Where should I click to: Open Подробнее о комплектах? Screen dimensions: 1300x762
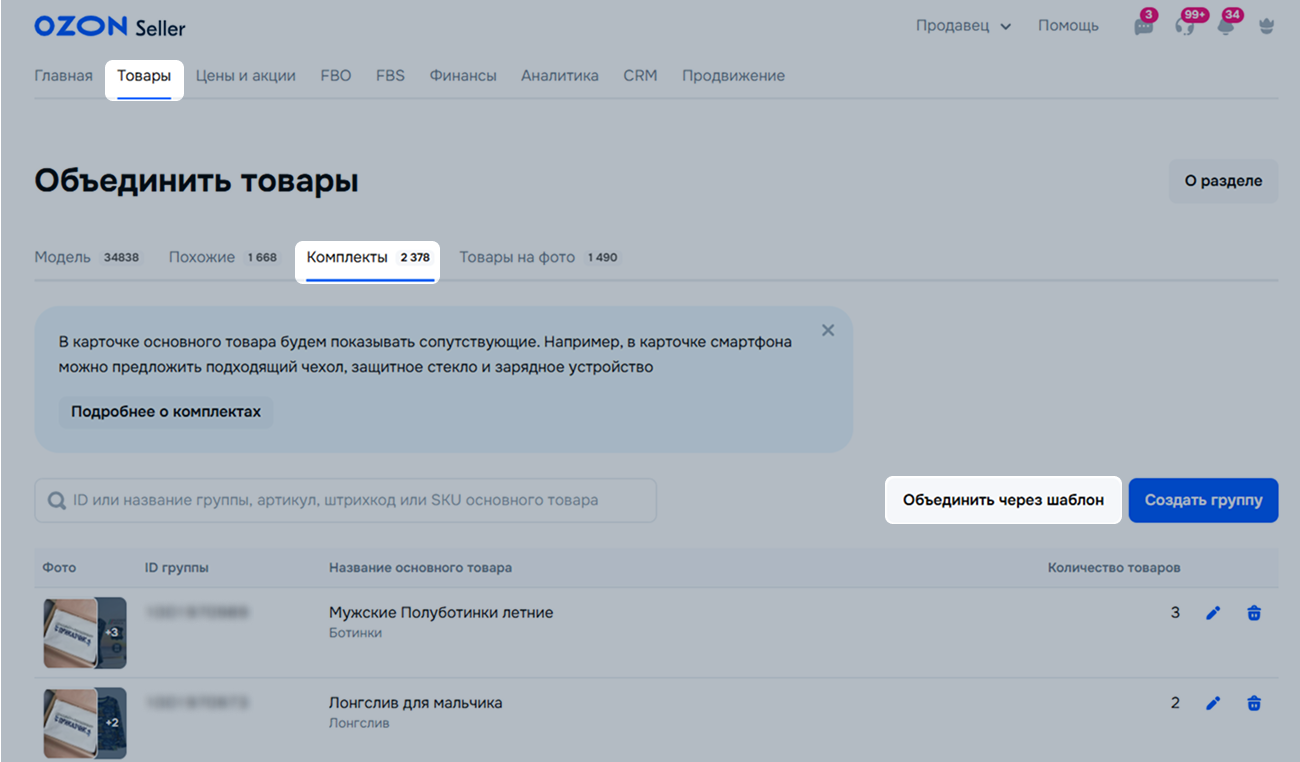tap(165, 412)
